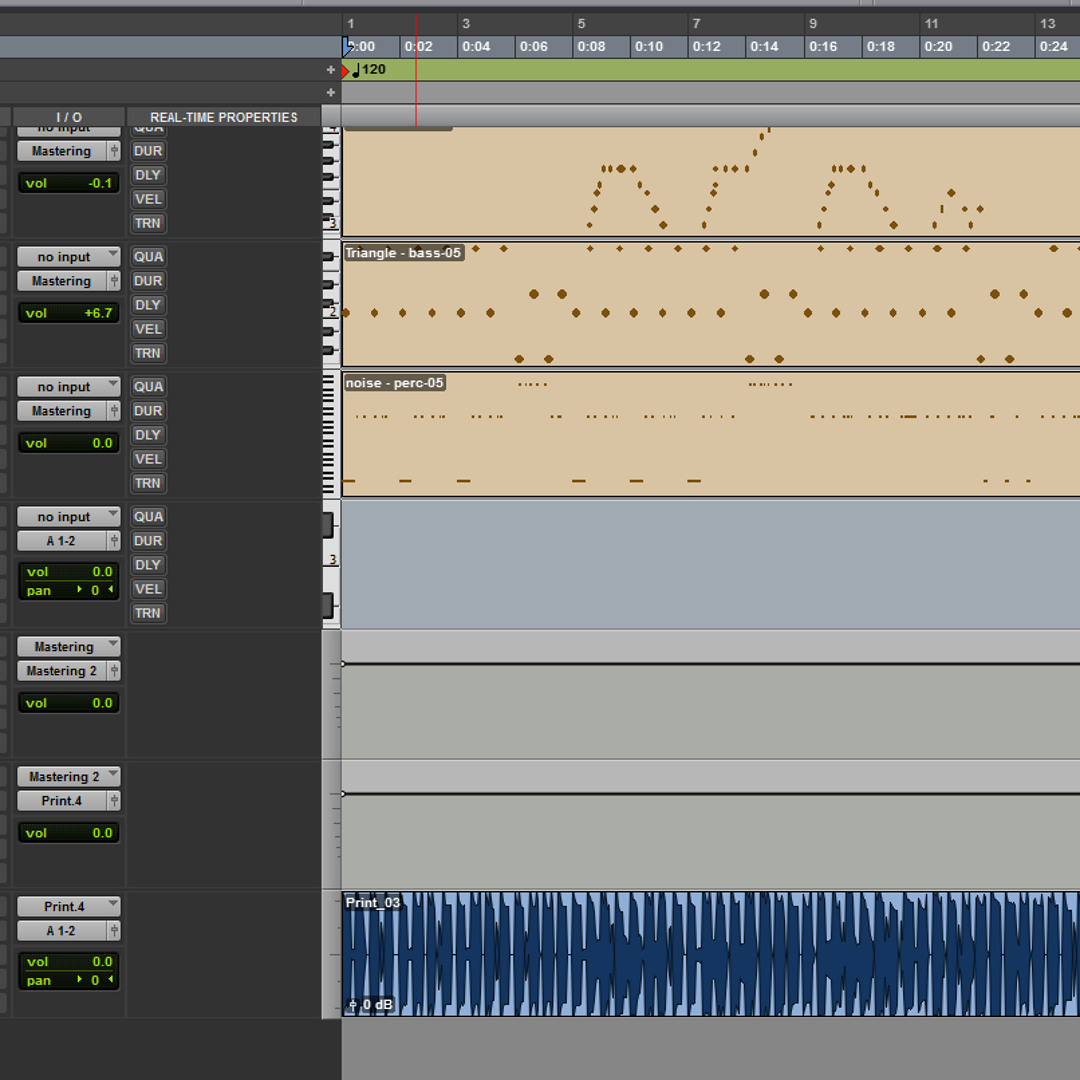Enable QUA on the noise perc track
Screen dimensions: 1080x1080
[x=148, y=387]
